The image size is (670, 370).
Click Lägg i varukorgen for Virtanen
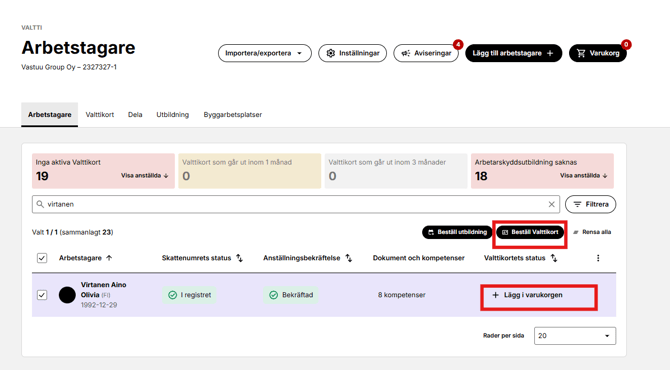[527, 295]
